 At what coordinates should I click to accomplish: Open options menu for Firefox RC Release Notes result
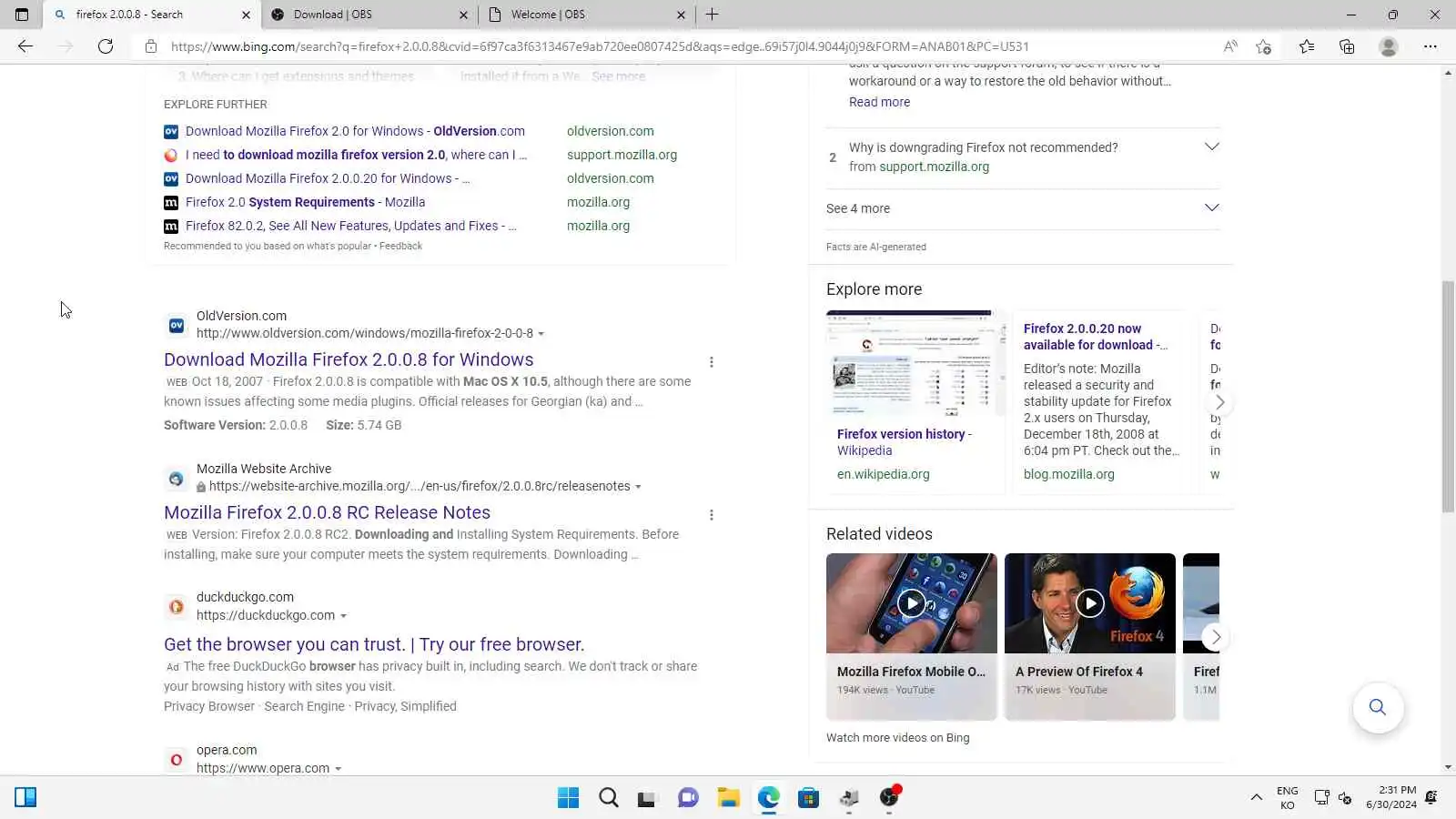point(712,515)
